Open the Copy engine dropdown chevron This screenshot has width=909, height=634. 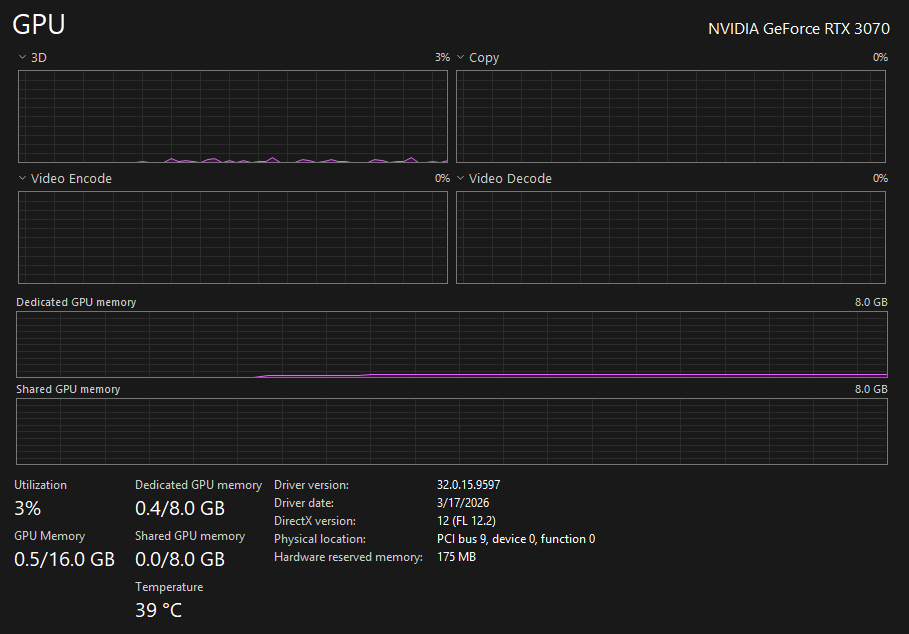460,57
